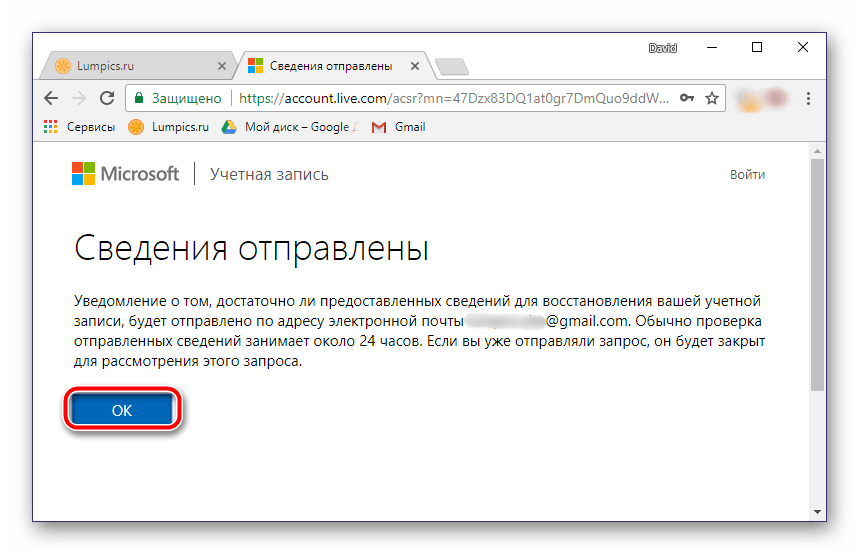
Task: Click the Microsoft logo
Action: coord(125,174)
